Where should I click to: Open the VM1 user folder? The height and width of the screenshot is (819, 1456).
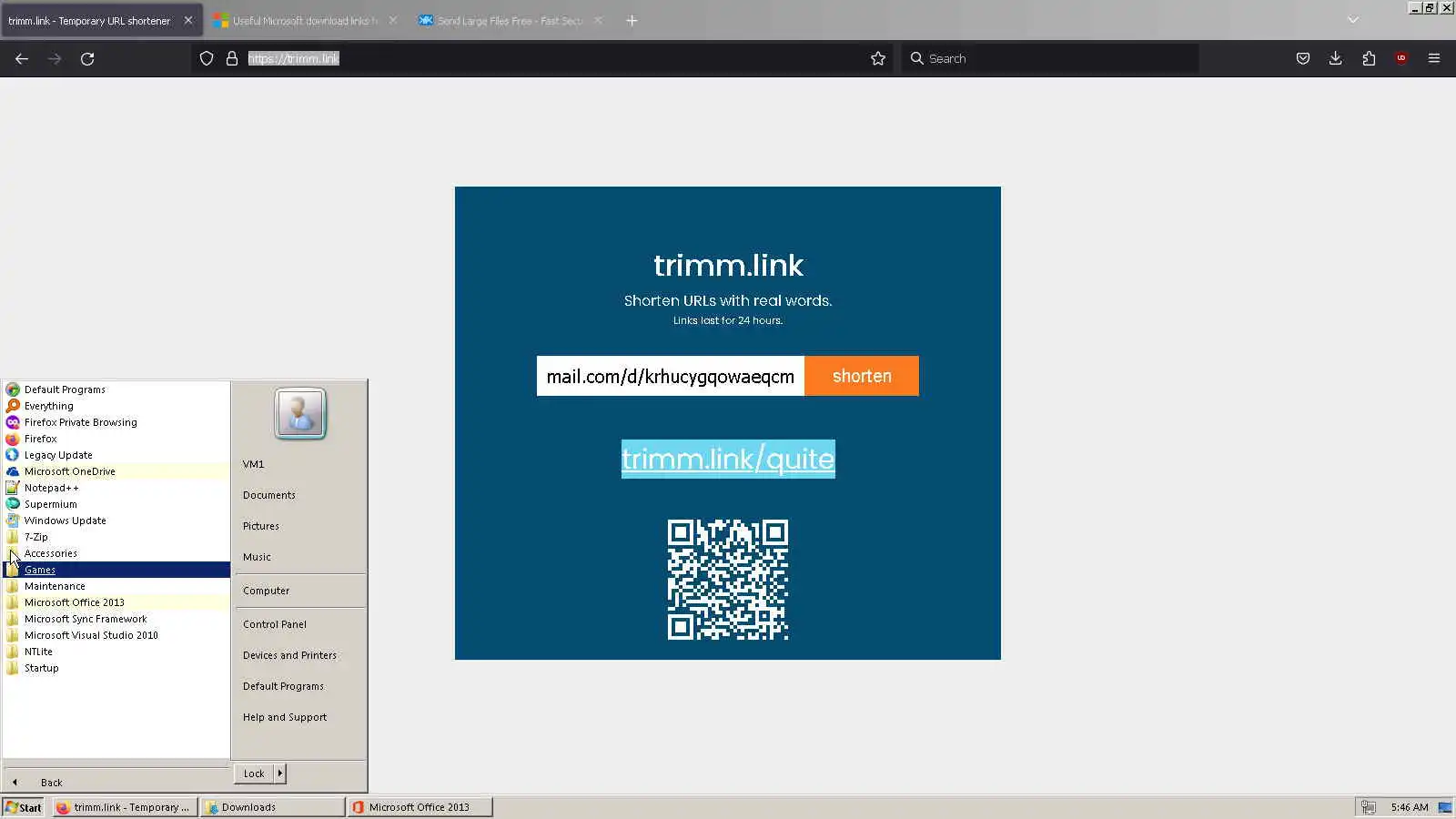pyautogui.click(x=299, y=464)
